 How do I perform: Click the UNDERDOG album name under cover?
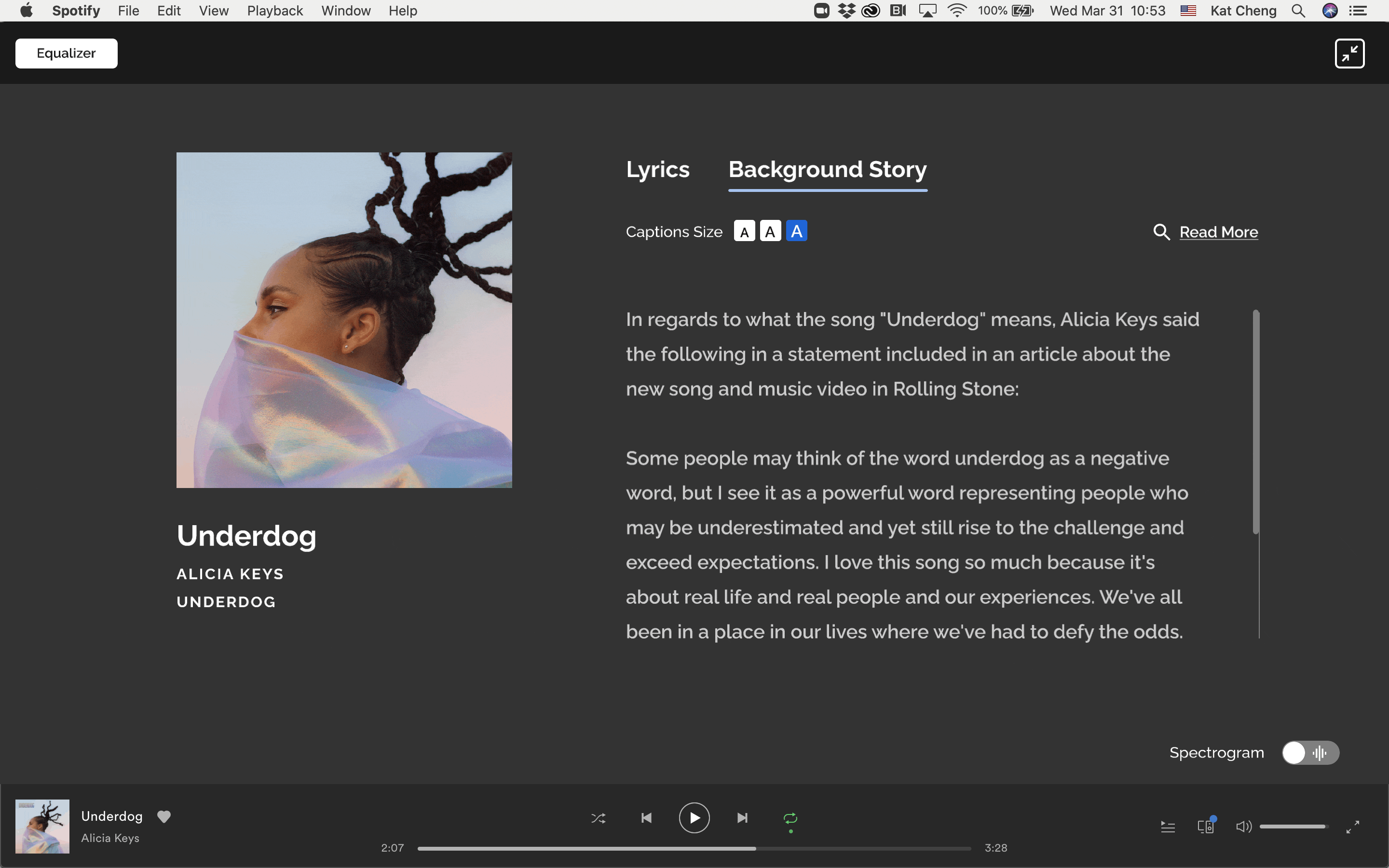tap(226, 602)
